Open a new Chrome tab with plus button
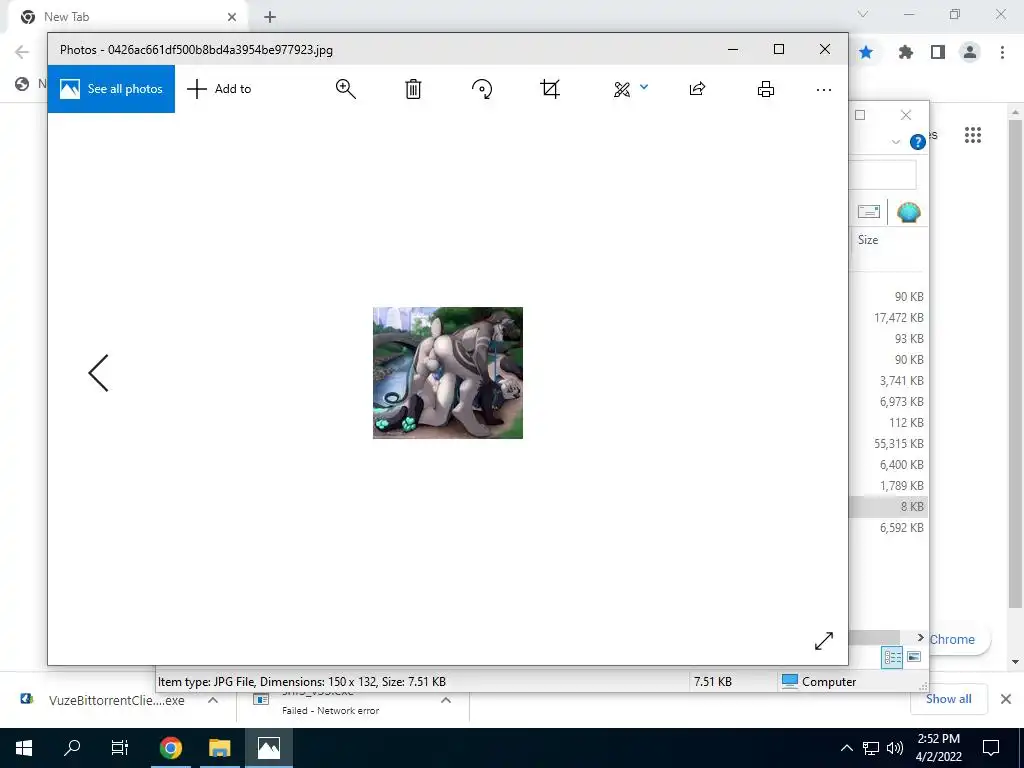The image size is (1024, 768). (x=270, y=17)
